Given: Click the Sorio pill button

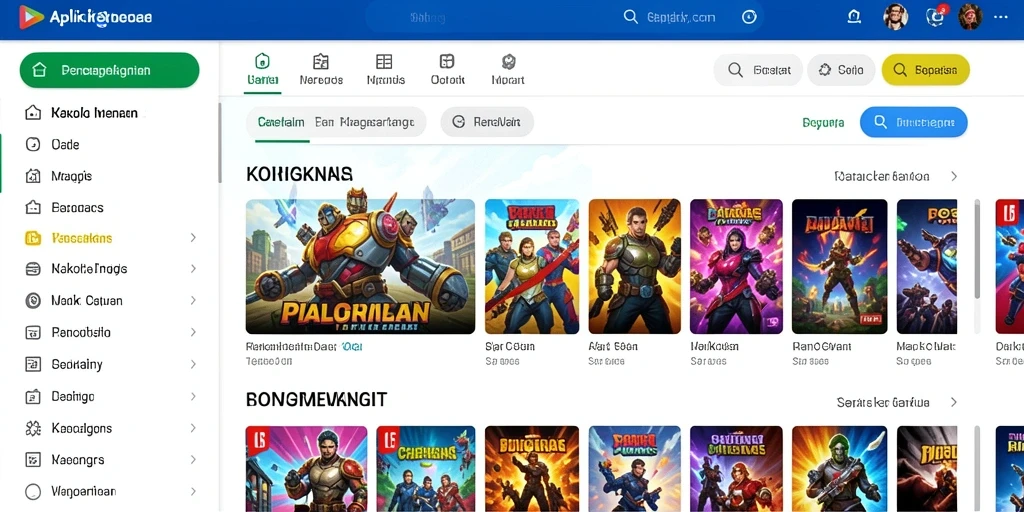Looking at the screenshot, I should 840,70.
